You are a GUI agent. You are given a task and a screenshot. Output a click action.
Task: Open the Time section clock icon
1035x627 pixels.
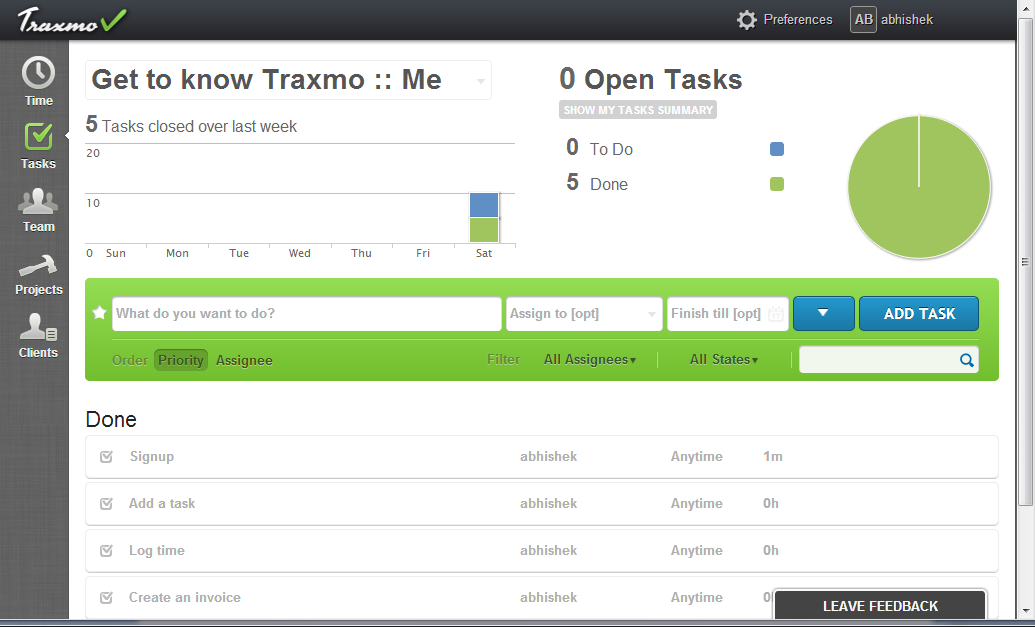point(38,73)
